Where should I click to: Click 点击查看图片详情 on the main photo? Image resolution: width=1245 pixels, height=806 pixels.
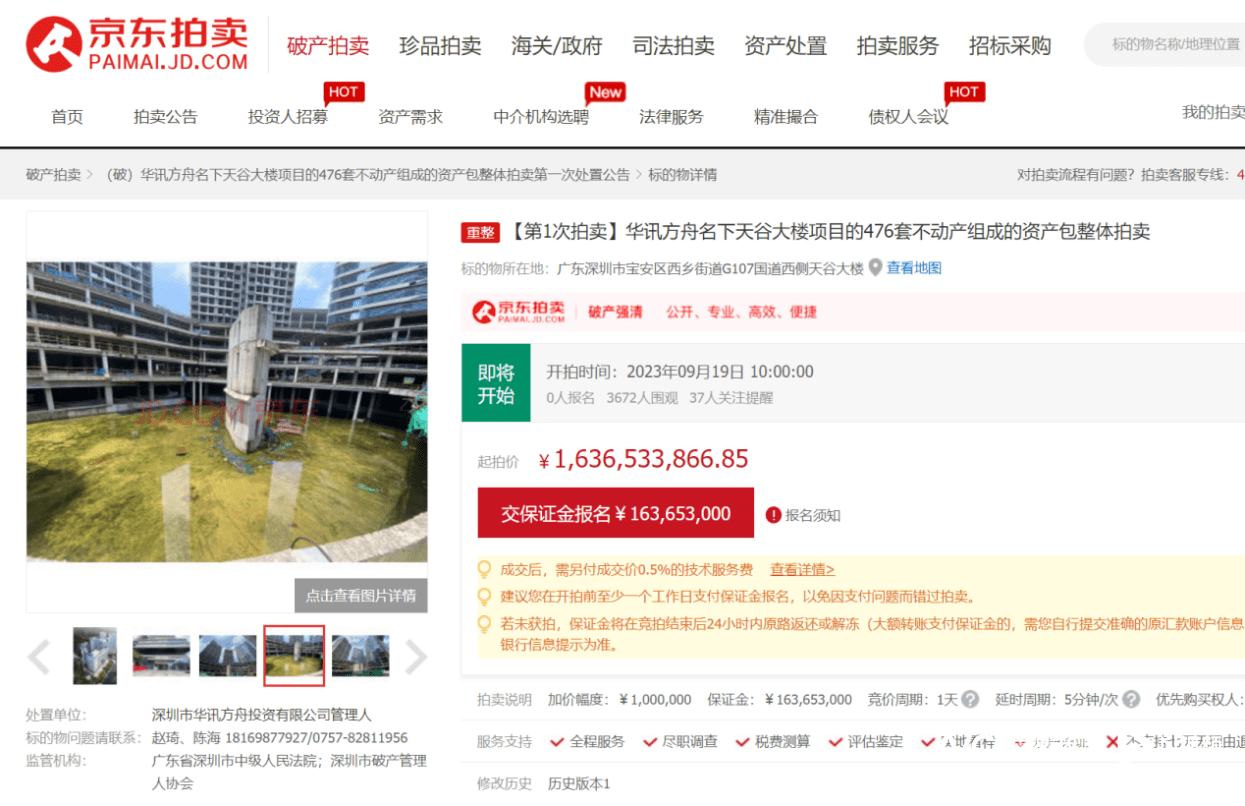click(x=360, y=595)
